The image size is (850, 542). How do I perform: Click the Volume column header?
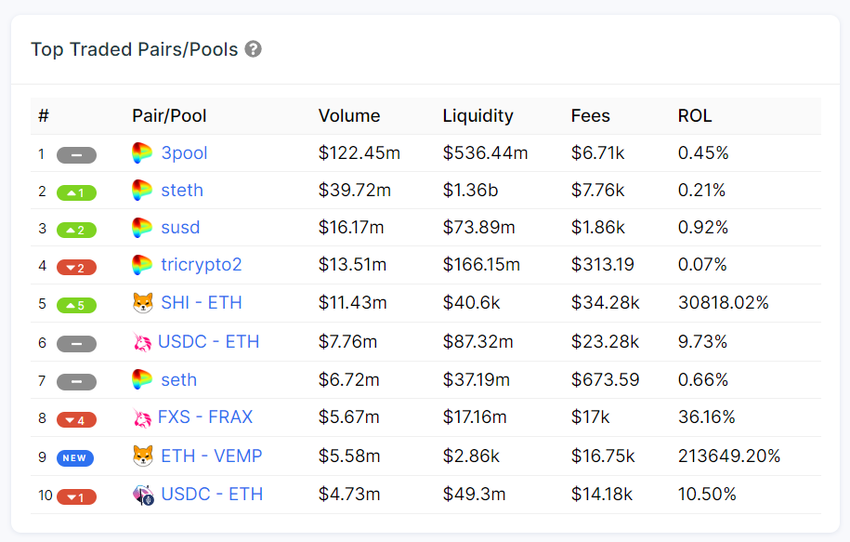click(349, 116)
